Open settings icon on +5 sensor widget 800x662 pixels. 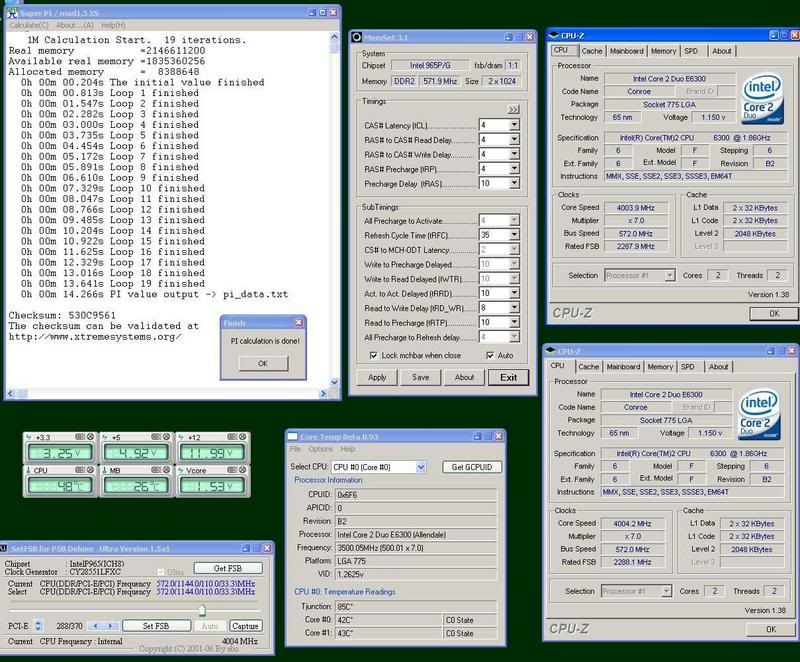pyautogui.click(x=156, y=437)
